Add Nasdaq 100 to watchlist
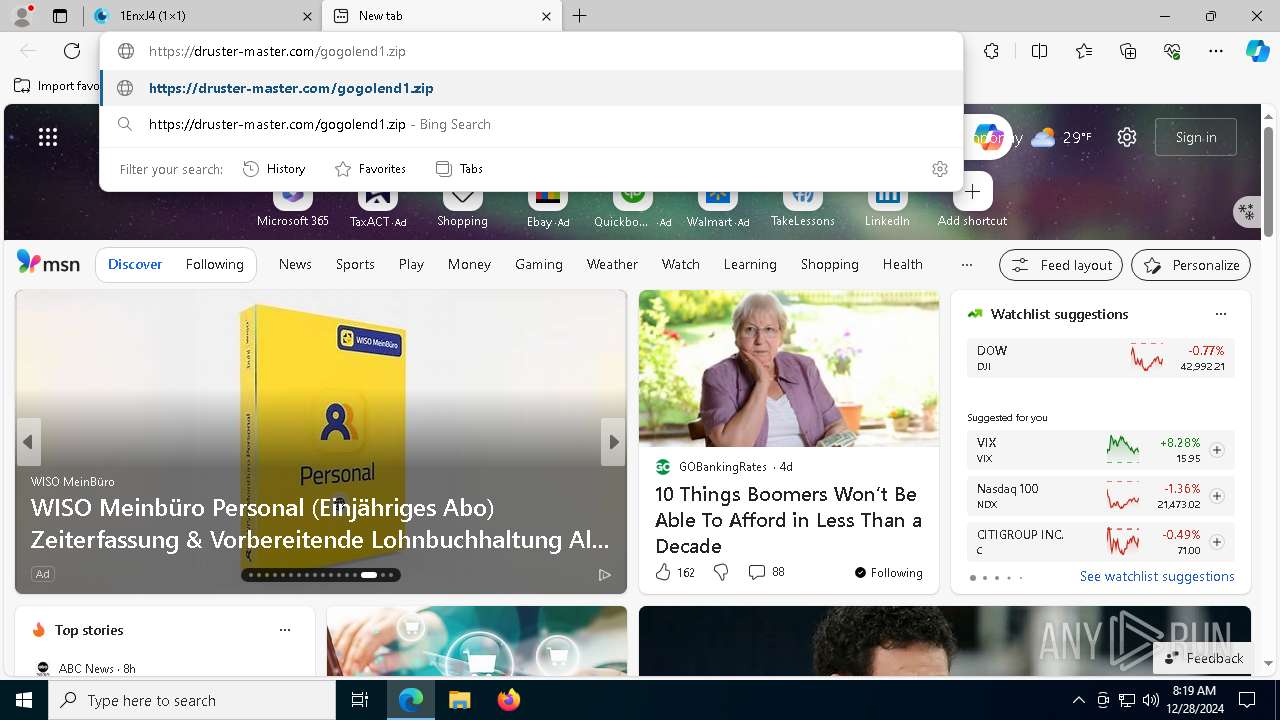1280x720 pixels. [1217, 496]
